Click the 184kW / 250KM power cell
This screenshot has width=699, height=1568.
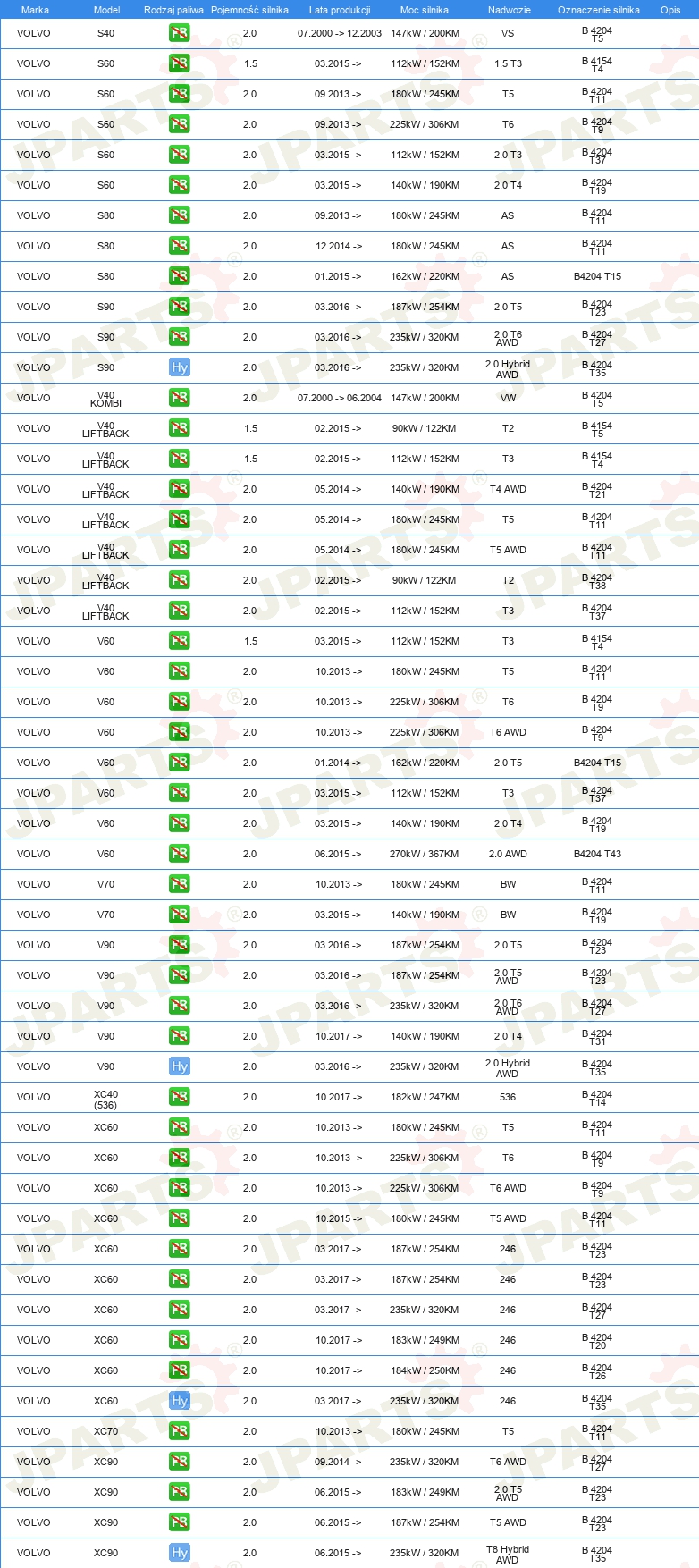[x=424, y=1370]
